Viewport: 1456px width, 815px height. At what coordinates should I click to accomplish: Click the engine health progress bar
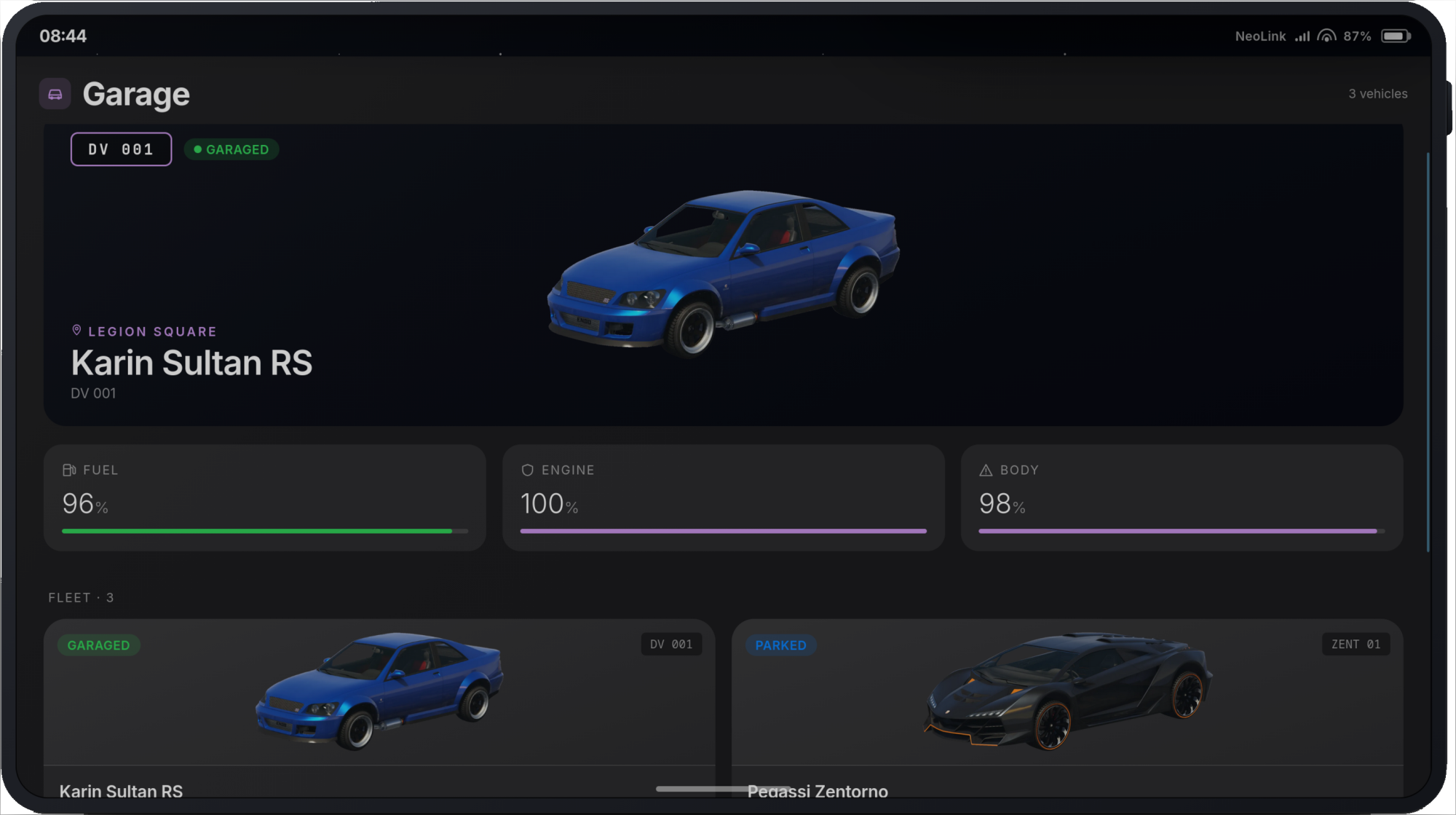click(724, 532)
